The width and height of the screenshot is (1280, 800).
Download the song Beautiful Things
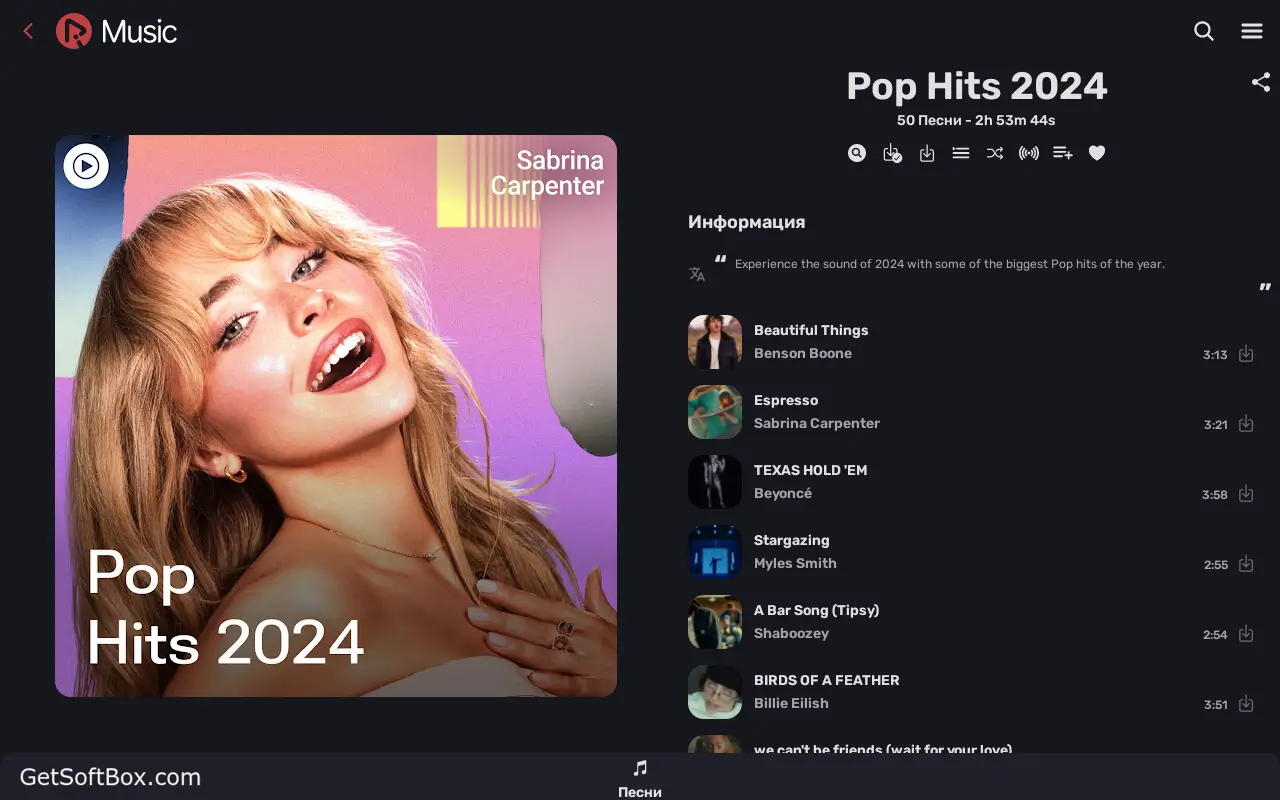(x=1246, y=354)
